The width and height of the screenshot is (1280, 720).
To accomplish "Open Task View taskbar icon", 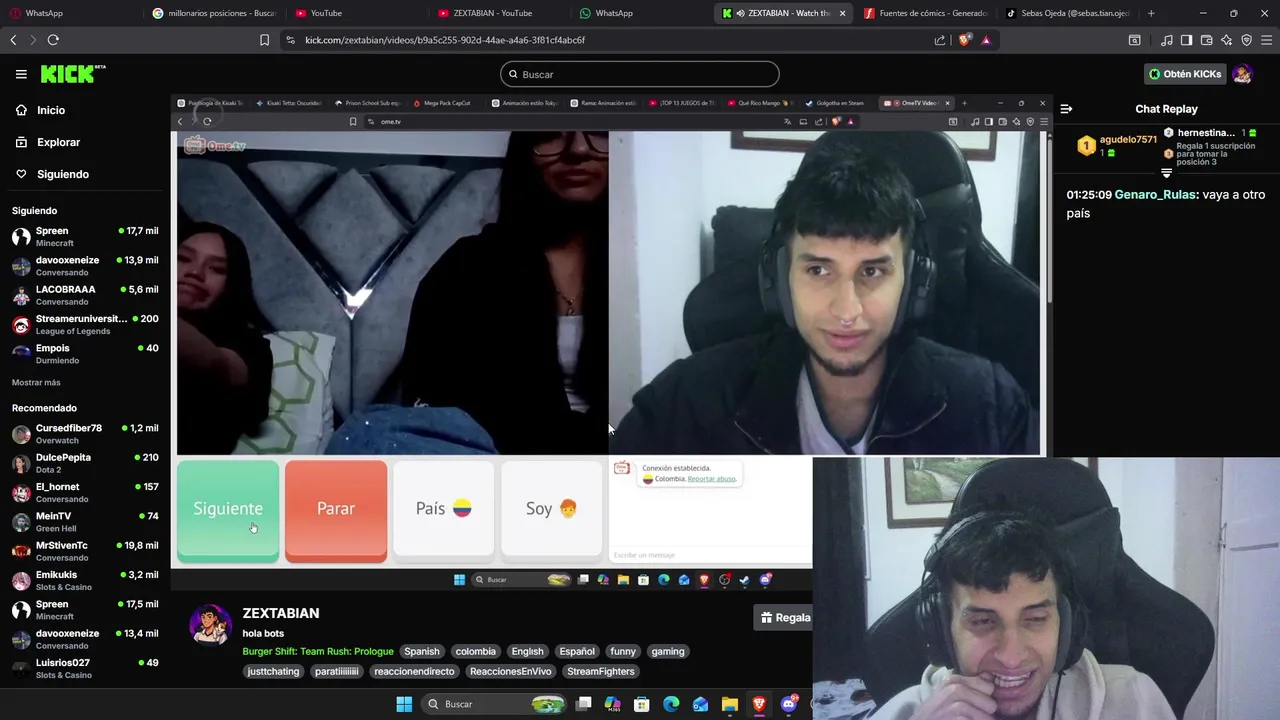I will point(584,704).
